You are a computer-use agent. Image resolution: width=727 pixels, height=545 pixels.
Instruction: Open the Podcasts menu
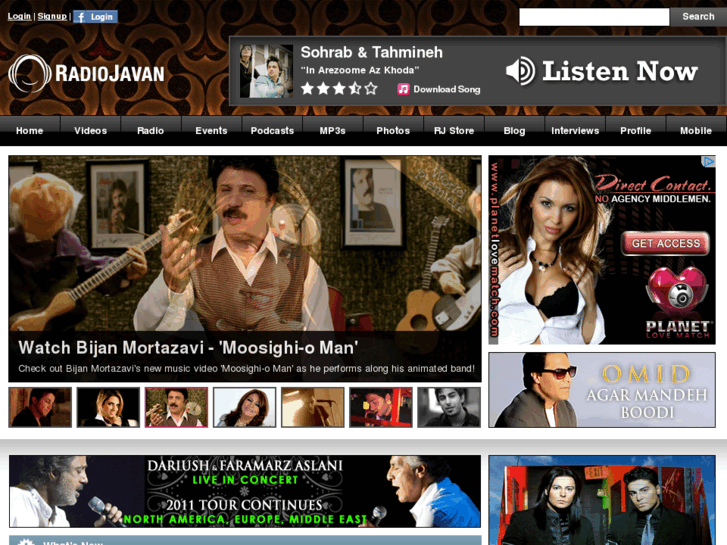click(272, 131)
